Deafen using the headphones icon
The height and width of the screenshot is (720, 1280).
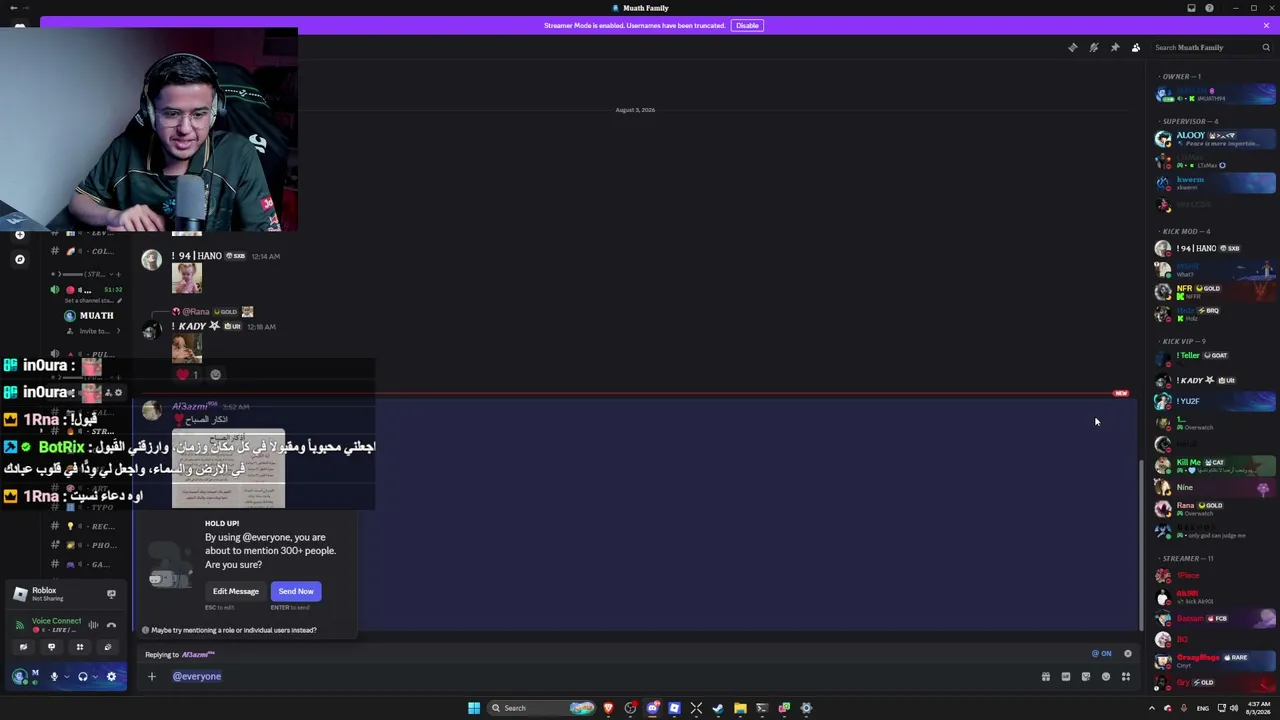(x=83, y=677)
